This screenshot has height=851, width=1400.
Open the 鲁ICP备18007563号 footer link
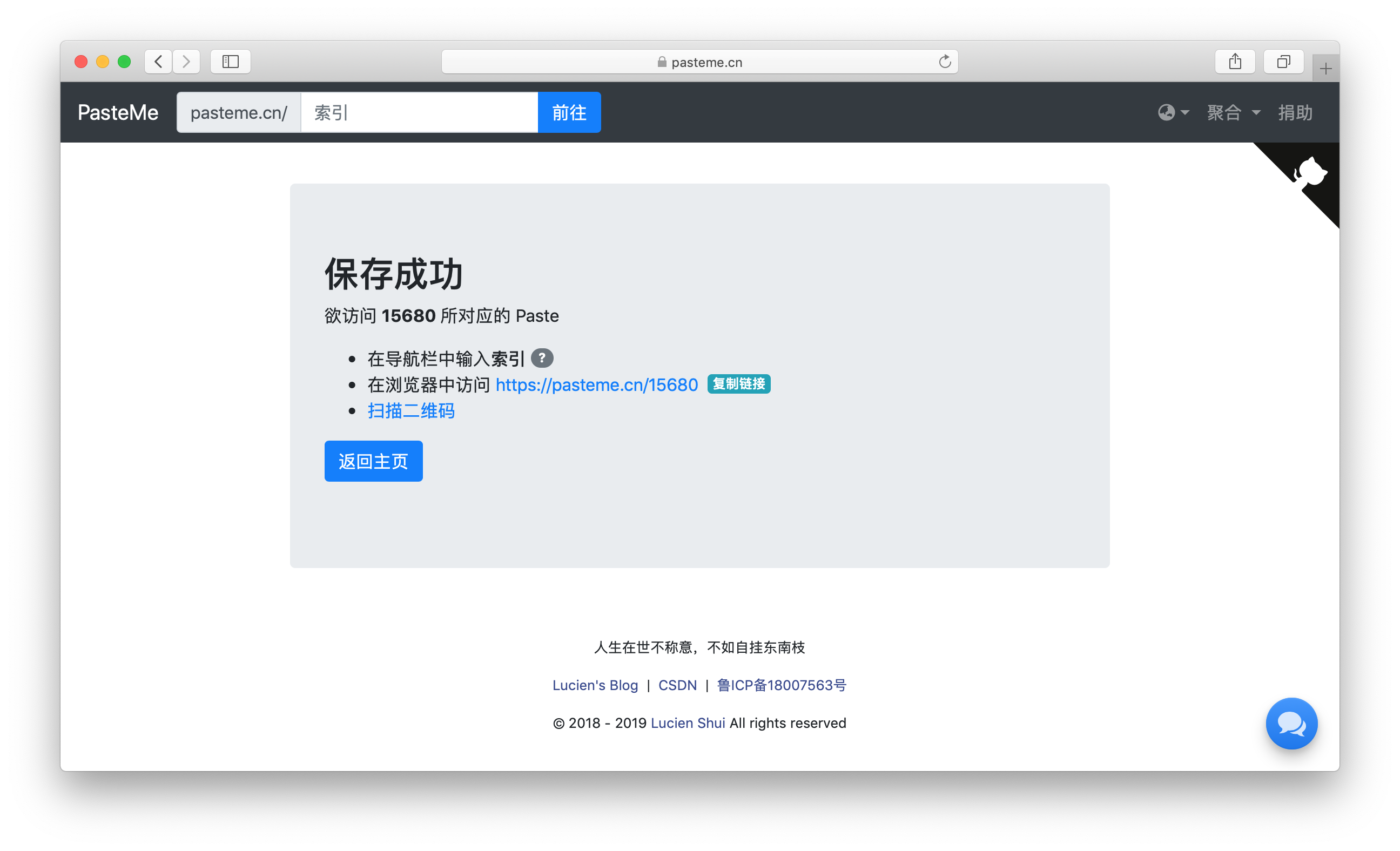pos(781,685)
